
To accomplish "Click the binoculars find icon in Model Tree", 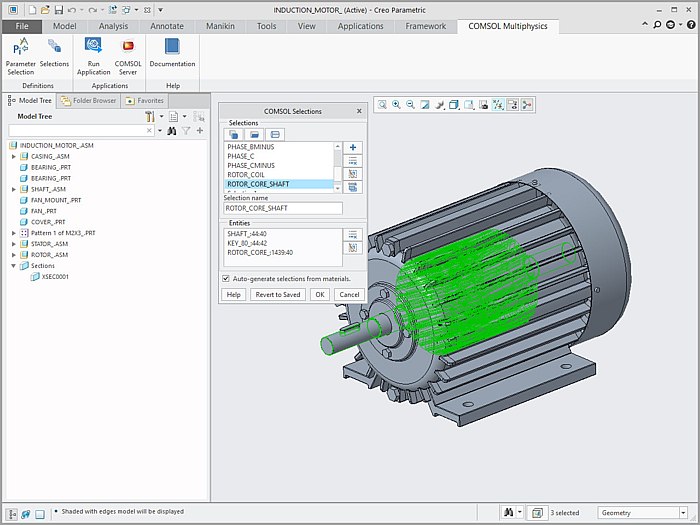I will [171, 131].
